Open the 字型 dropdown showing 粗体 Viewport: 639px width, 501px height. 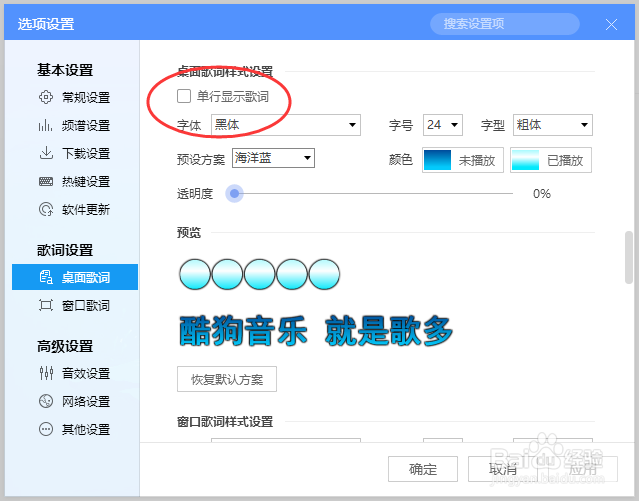553,125
